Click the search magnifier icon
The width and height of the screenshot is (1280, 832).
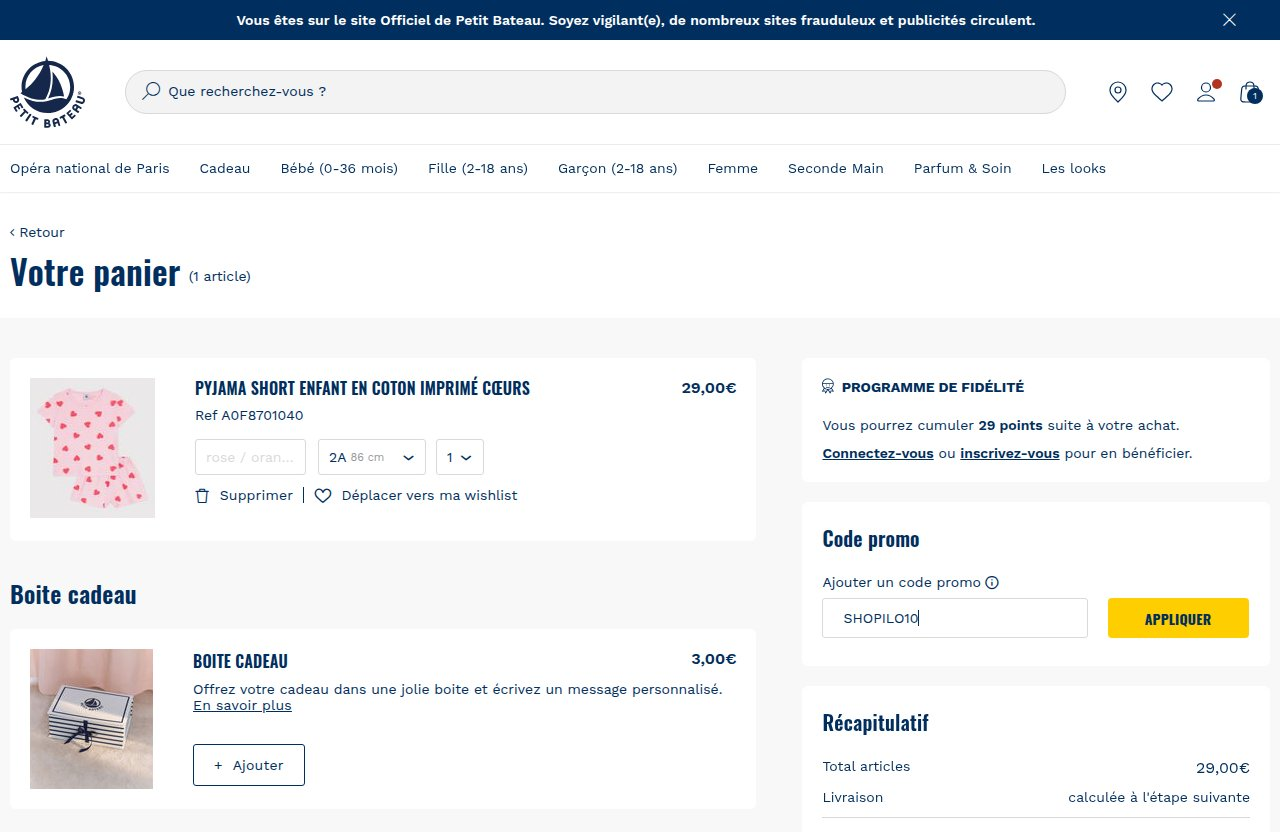152,91
